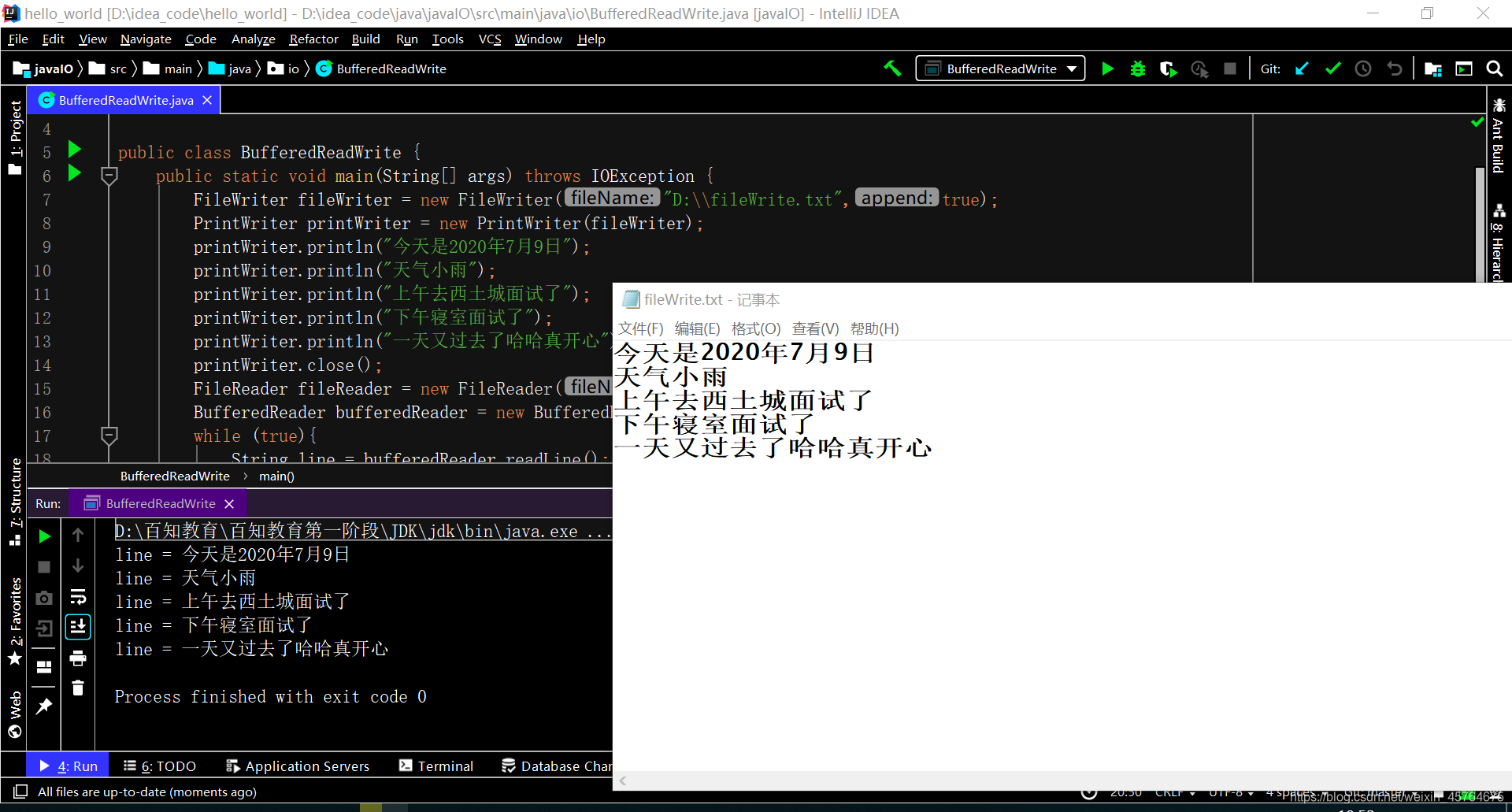Dump threads using camera icon
Viewport: 1512px width, 812px height.
tap(44, 598)
